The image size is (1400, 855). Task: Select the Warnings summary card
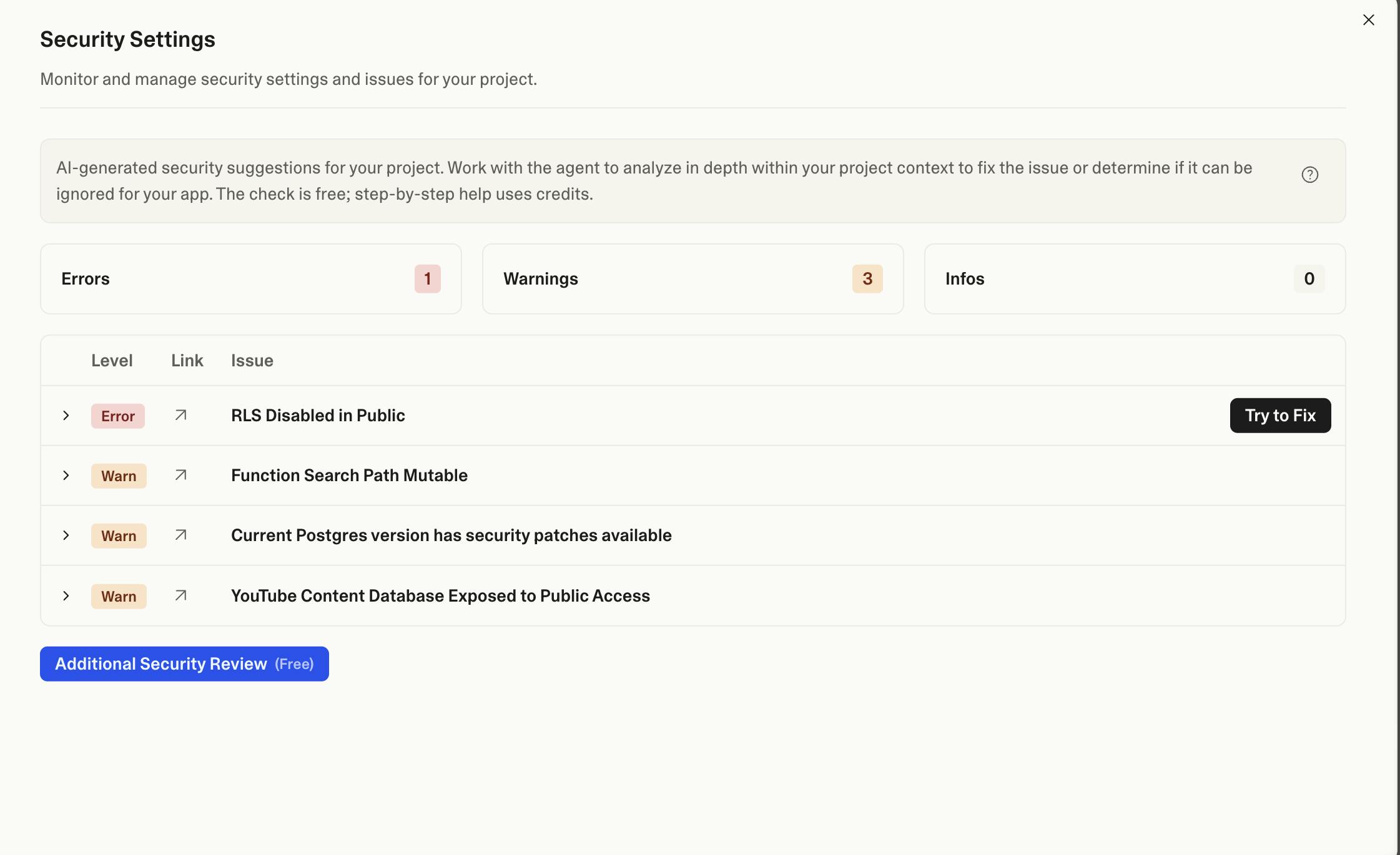pyautogui.click(x=692, y=279)
